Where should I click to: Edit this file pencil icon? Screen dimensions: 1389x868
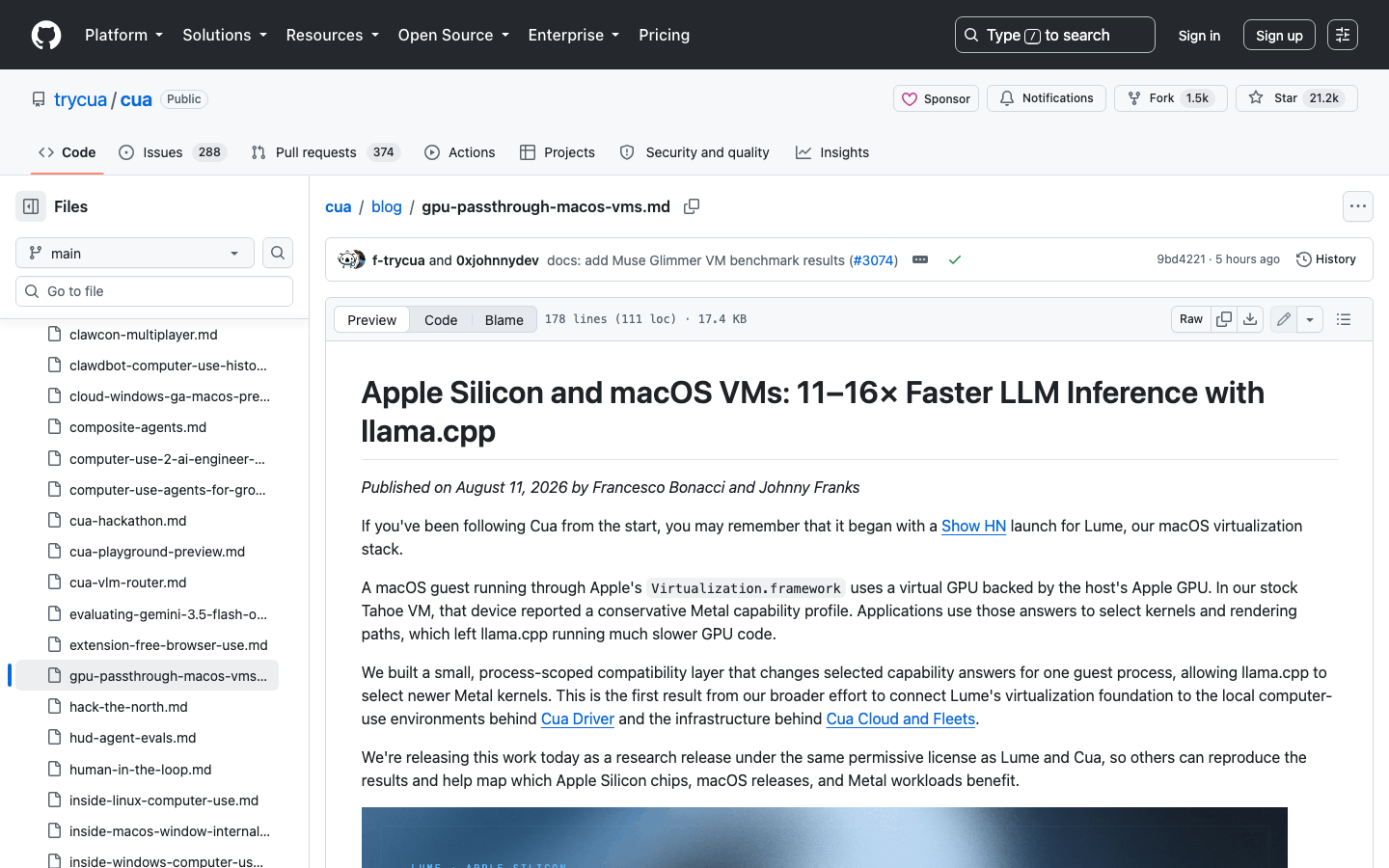click(1284, 319)
